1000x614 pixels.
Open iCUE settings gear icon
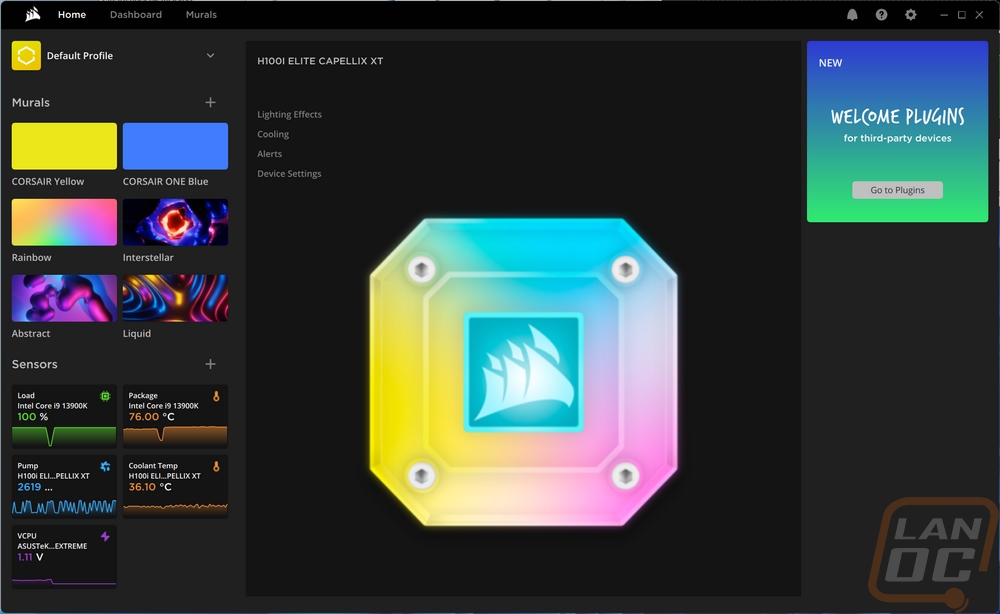coord(911,15)
